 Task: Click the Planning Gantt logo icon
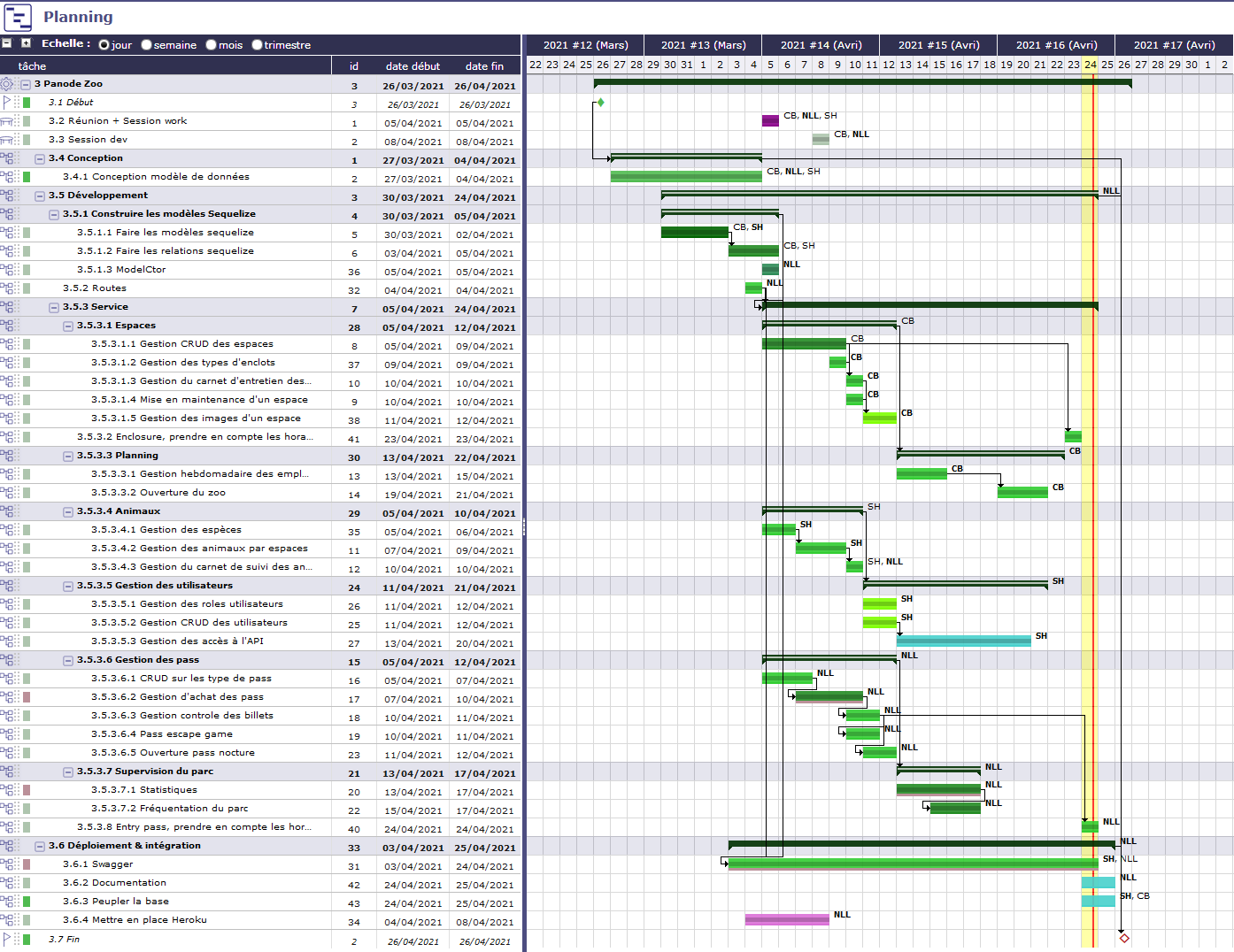18,17
